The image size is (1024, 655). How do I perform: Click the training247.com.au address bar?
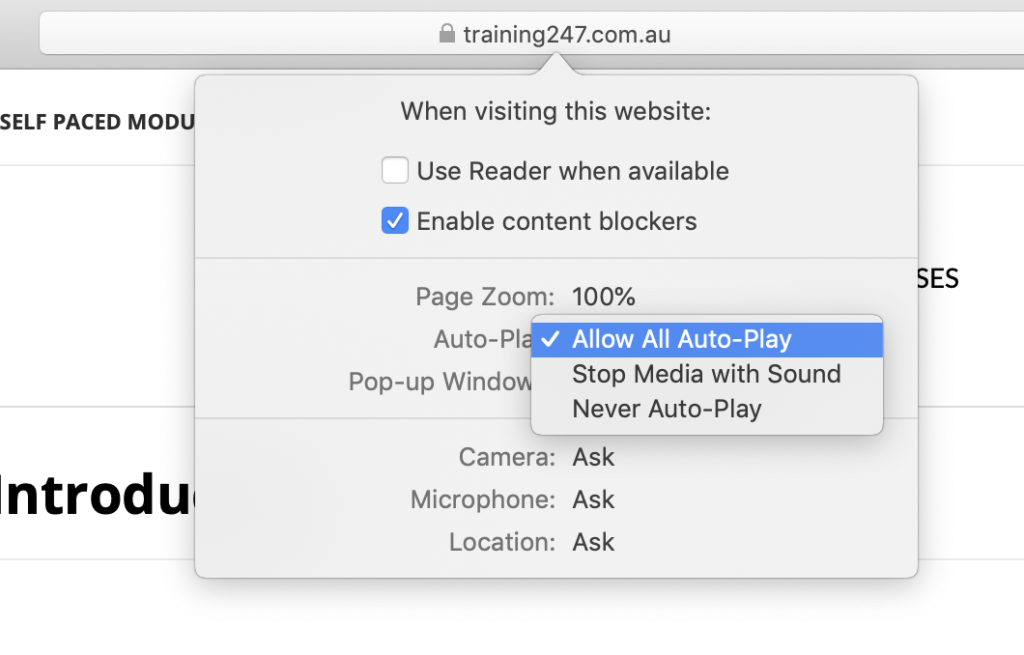click(x=566, y=35)
